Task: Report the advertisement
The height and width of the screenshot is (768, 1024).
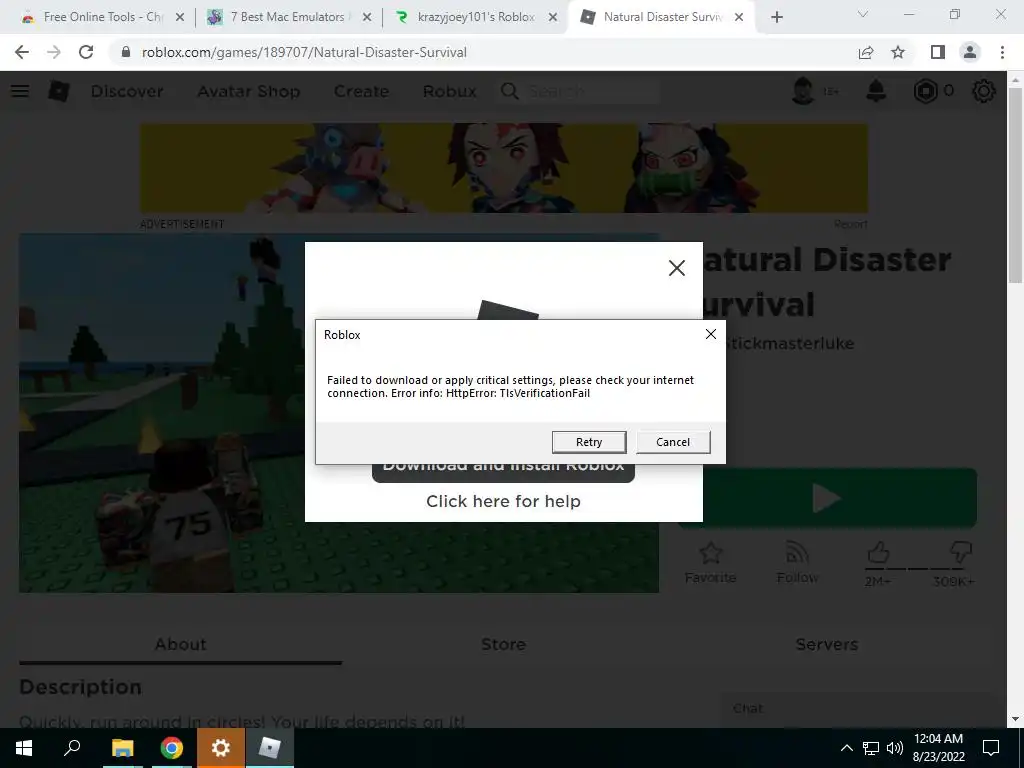Action: (850, 224)
